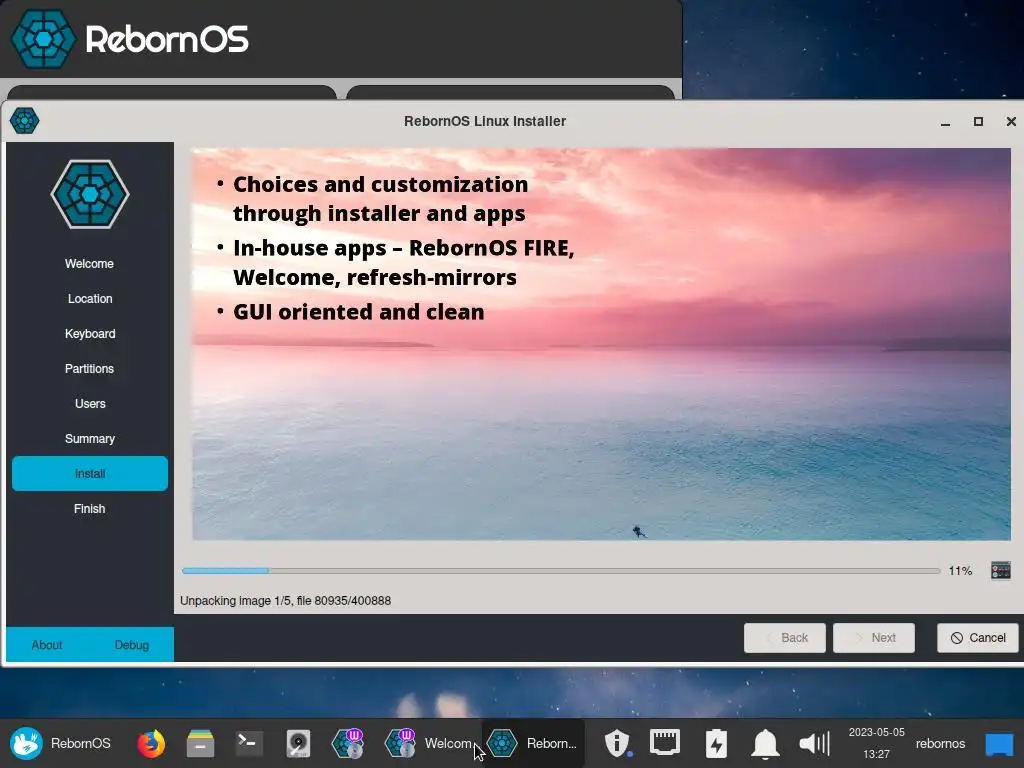Open the RebornOS start menu rabbit icon

pyautogui.click(x=26, y=743)
